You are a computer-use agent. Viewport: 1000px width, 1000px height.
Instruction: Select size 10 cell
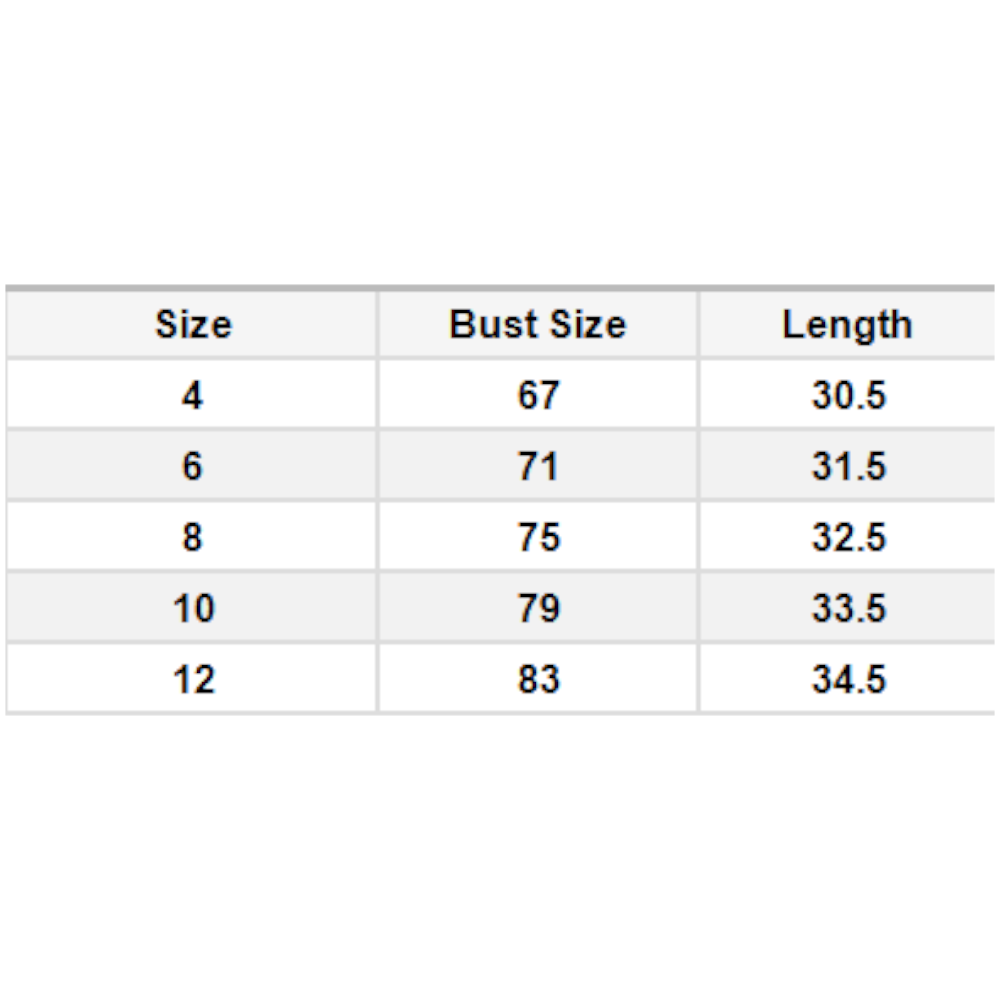point(192,608)
